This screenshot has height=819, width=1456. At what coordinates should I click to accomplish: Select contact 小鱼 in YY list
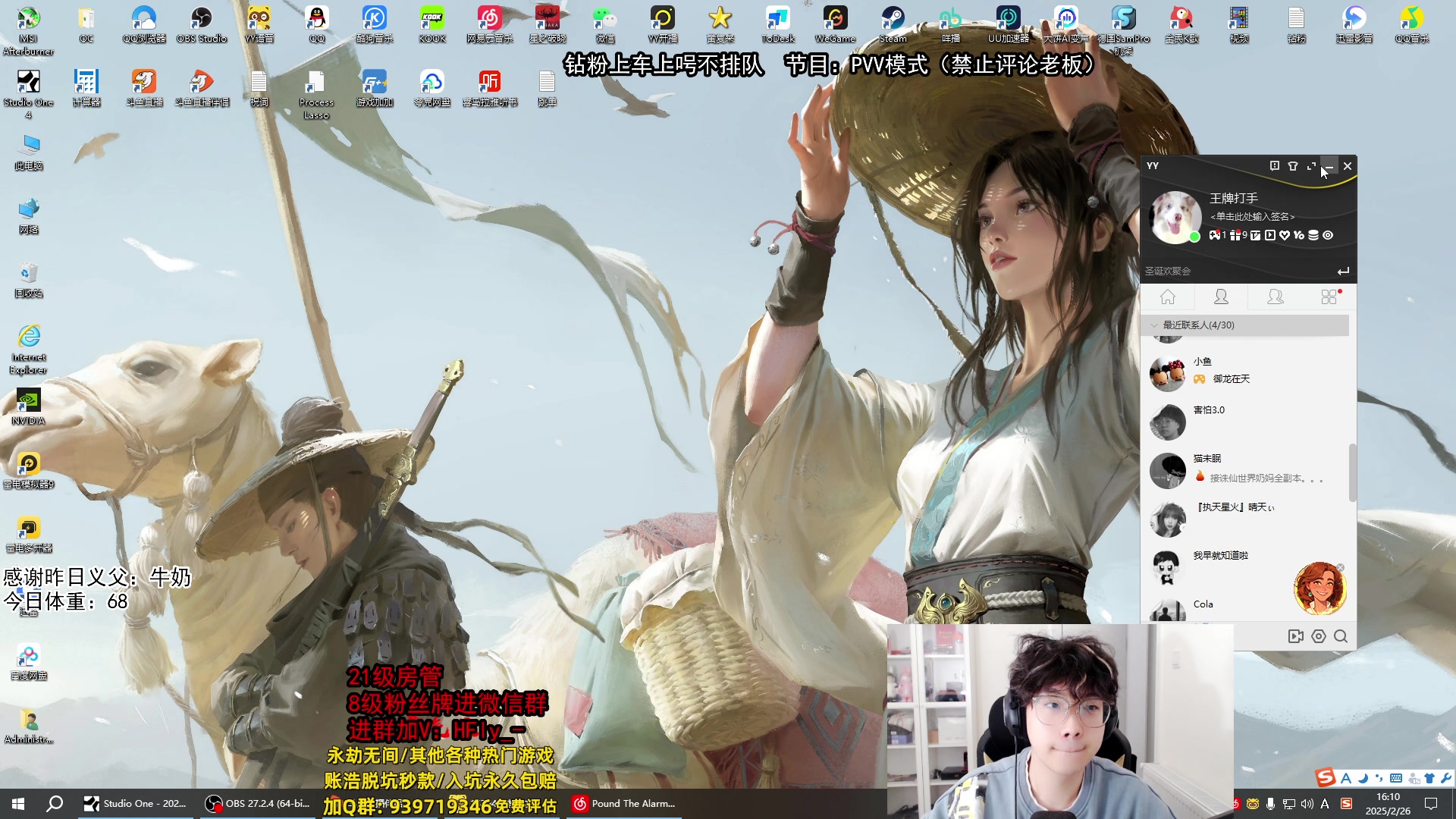[1245, 373]
